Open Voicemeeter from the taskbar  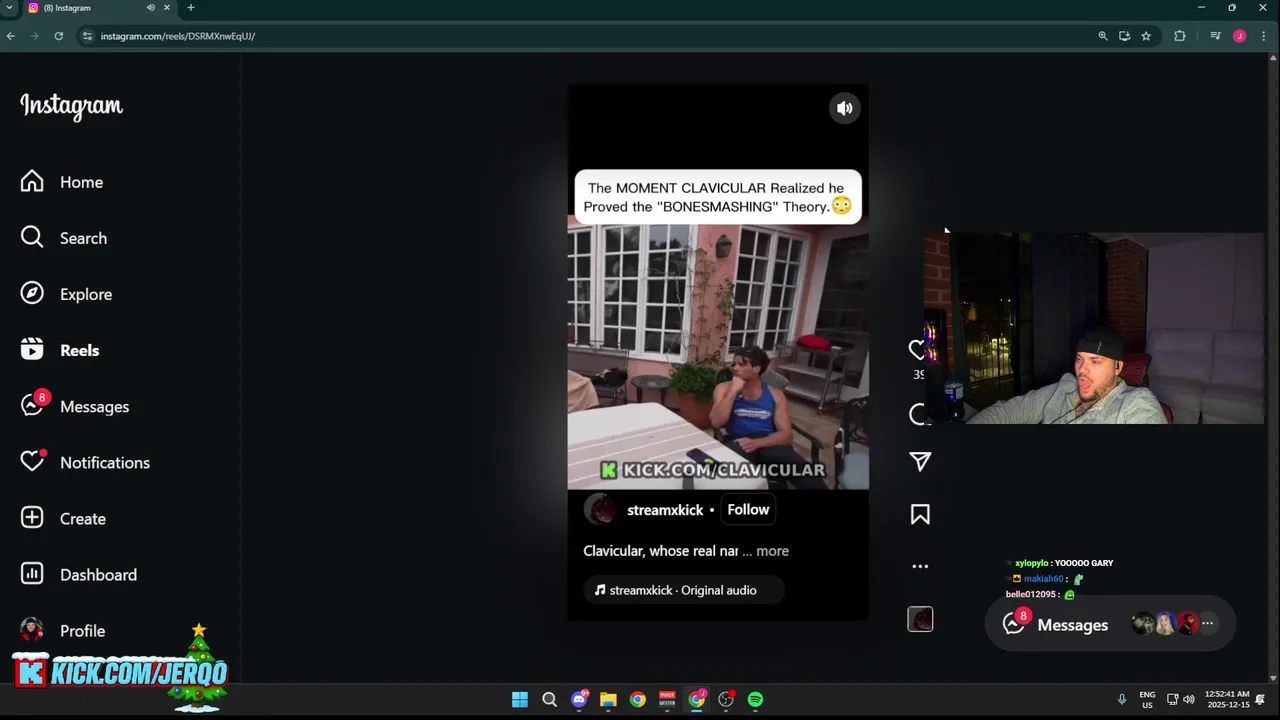667,699
